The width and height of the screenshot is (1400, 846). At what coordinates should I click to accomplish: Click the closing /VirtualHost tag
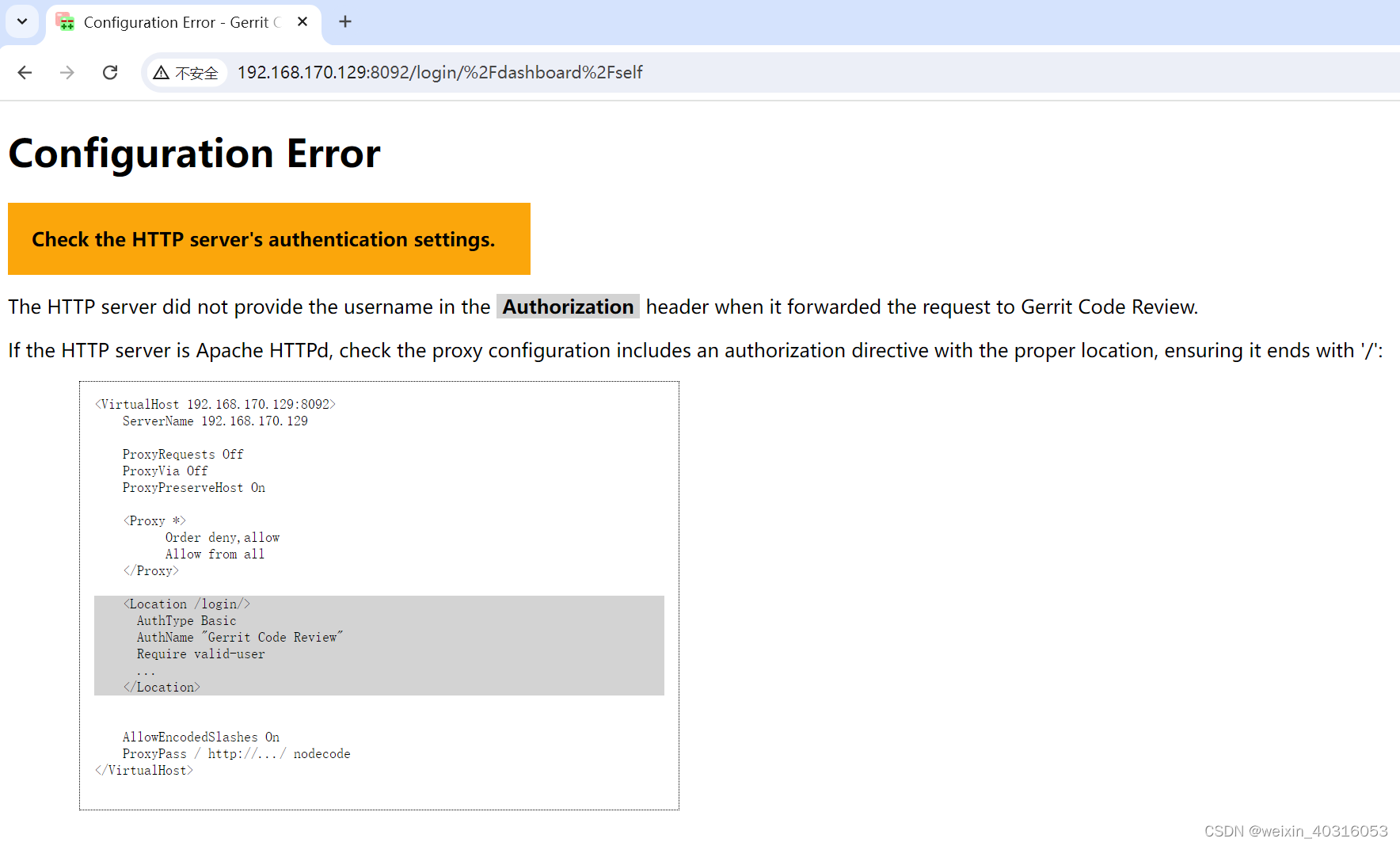144,770
